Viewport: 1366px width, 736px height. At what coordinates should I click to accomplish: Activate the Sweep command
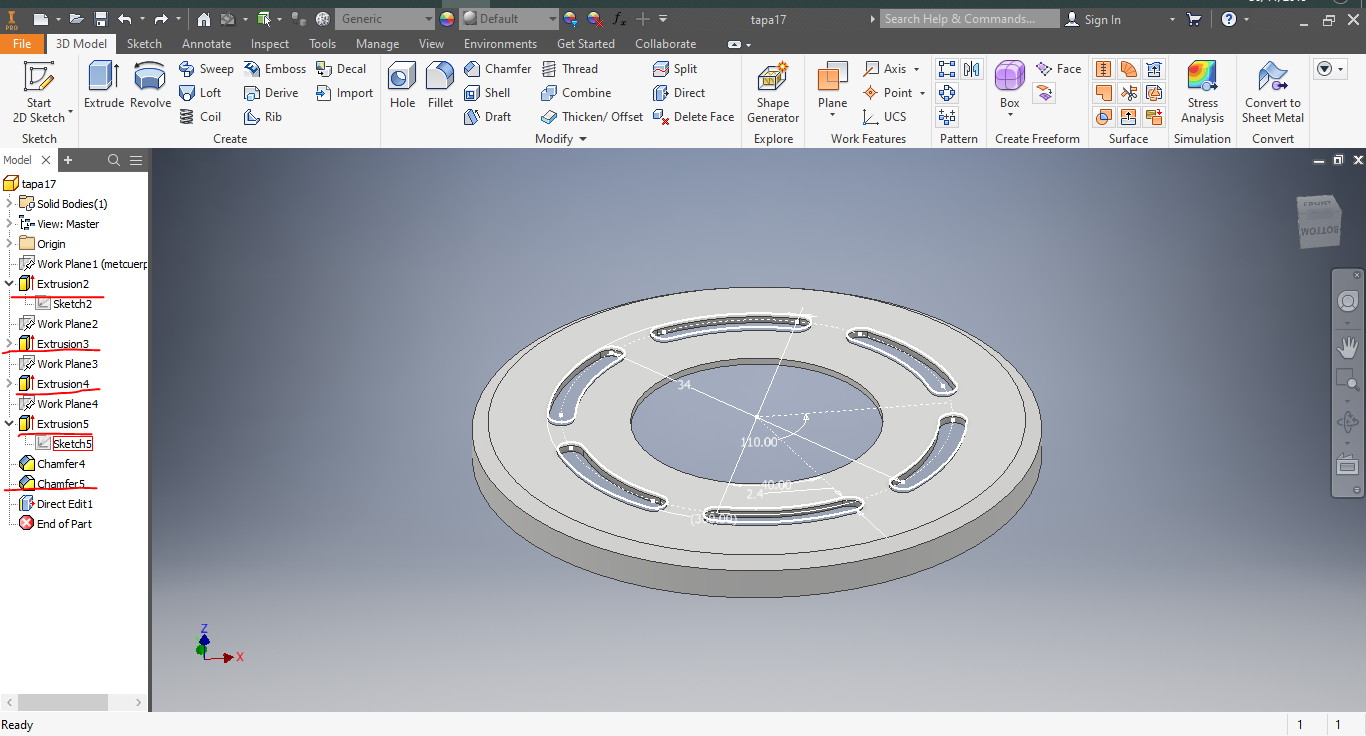pyautogui.click(x=206, y=69)
